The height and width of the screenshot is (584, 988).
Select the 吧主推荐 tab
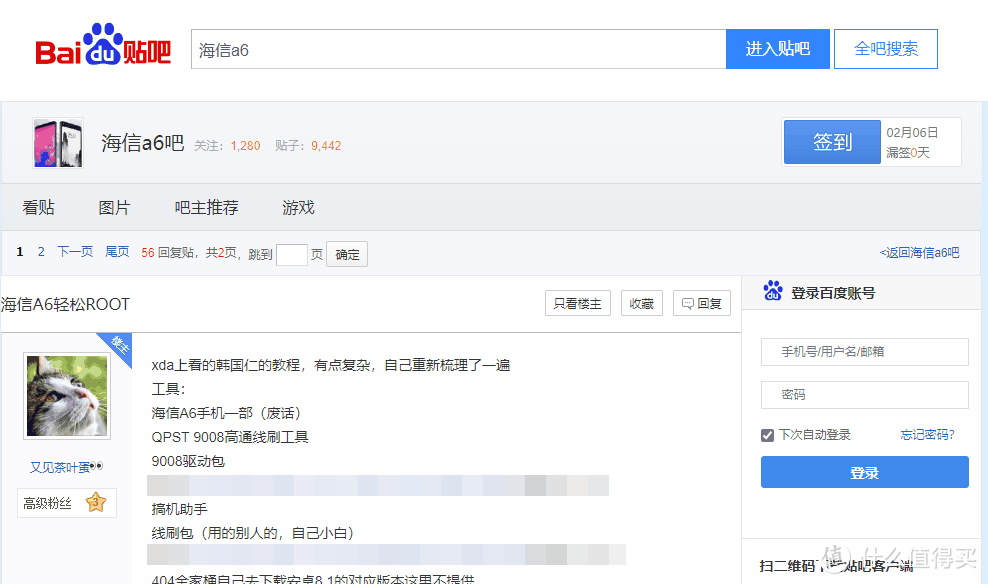[x=207, y=208]
